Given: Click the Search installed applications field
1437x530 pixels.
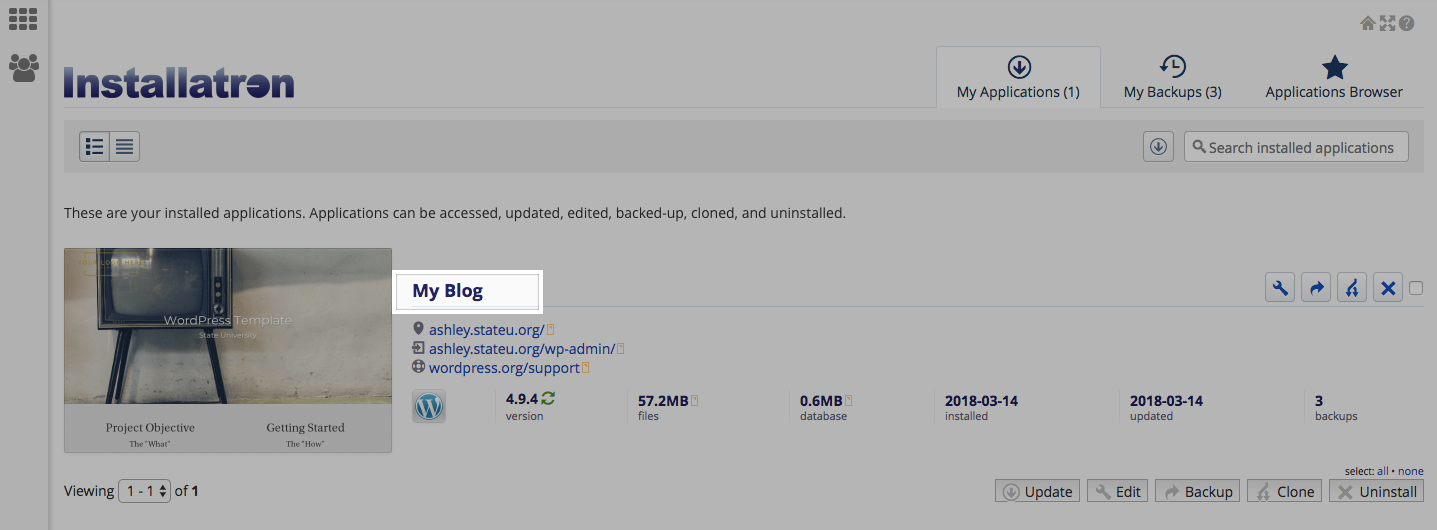Looking at the screenshot, I should click(1296, 147).
